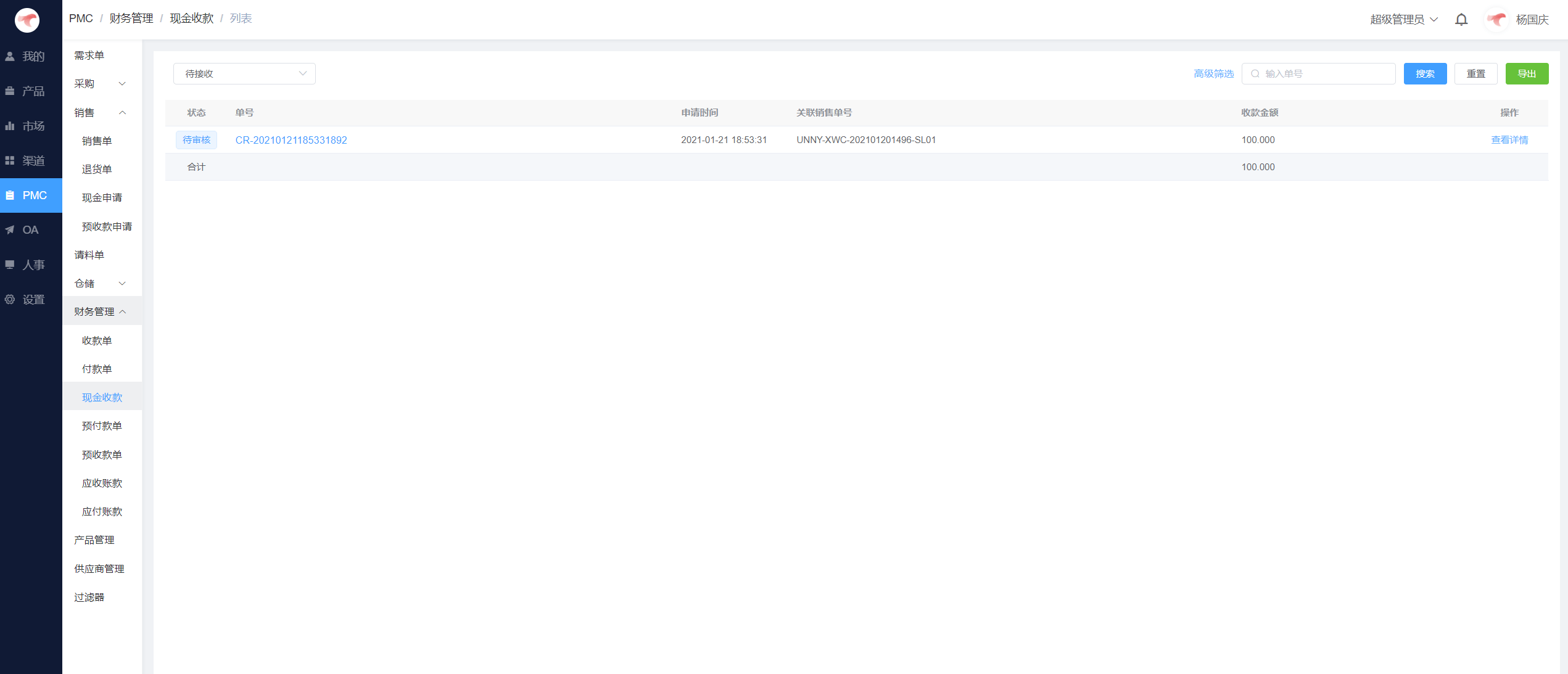Viewport: 1568px width, 674px height.
Task: Open the 超级管理员 role dropdown
Action: pyautogui.click(x=1403, y=20)
